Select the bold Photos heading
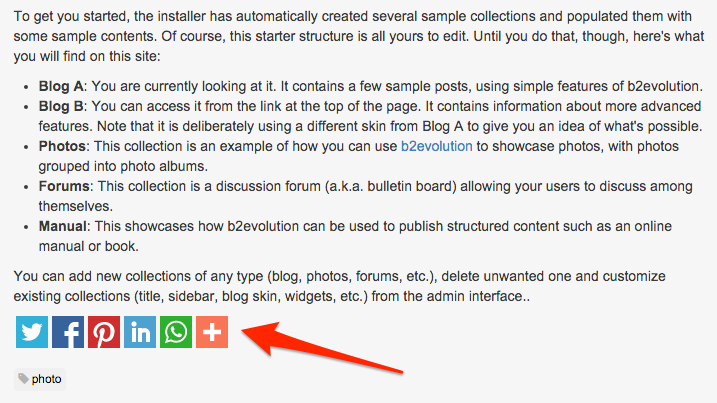 pyautogui.click(x=62, y=146)
